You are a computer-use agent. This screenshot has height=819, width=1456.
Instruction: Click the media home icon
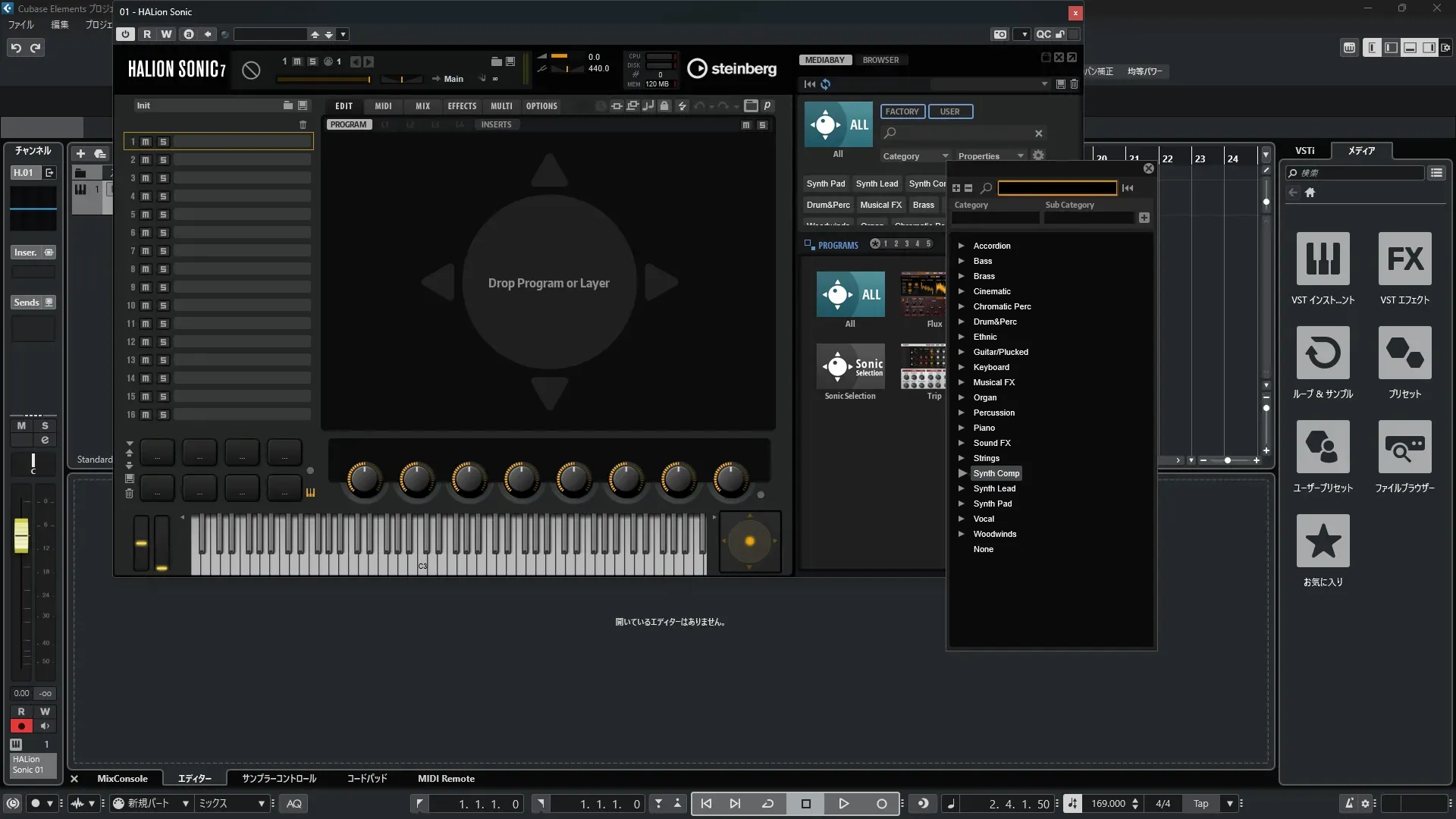pos(1310,193)
